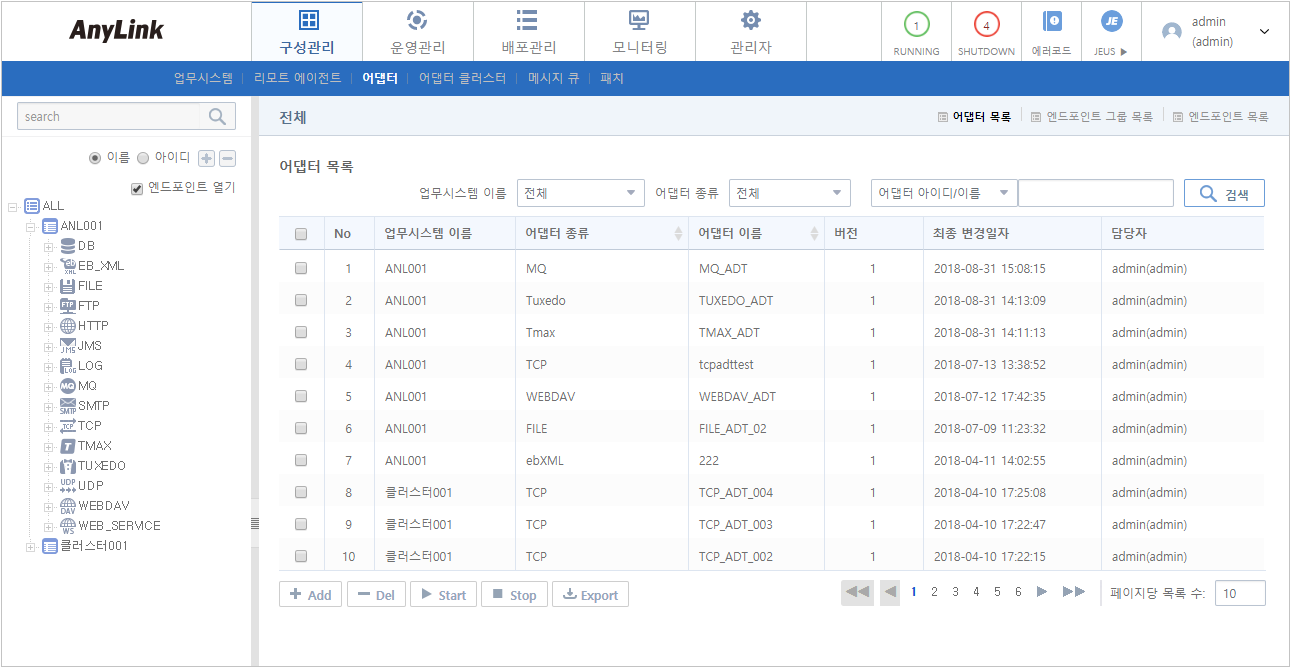
Task: Open the 어댑터 종류 dropdown
Action: pyautogui.click(x=789, y=193)
